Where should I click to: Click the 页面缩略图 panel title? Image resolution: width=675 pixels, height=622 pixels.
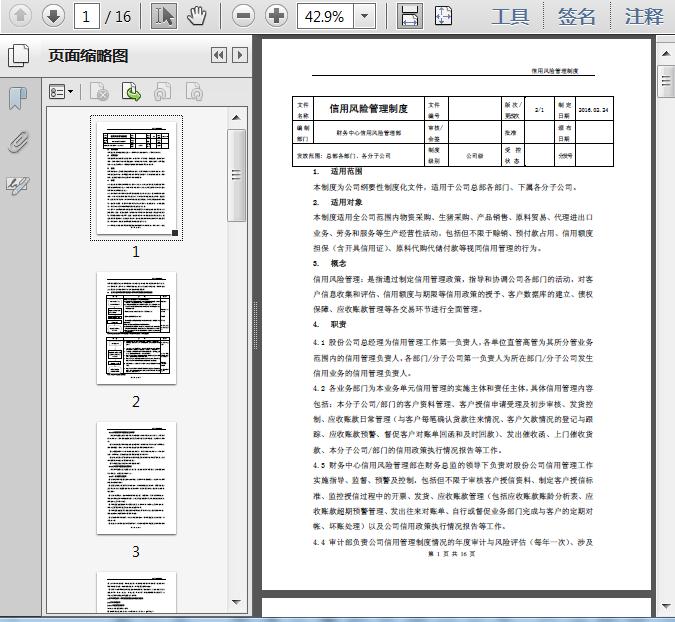[88, 56]
